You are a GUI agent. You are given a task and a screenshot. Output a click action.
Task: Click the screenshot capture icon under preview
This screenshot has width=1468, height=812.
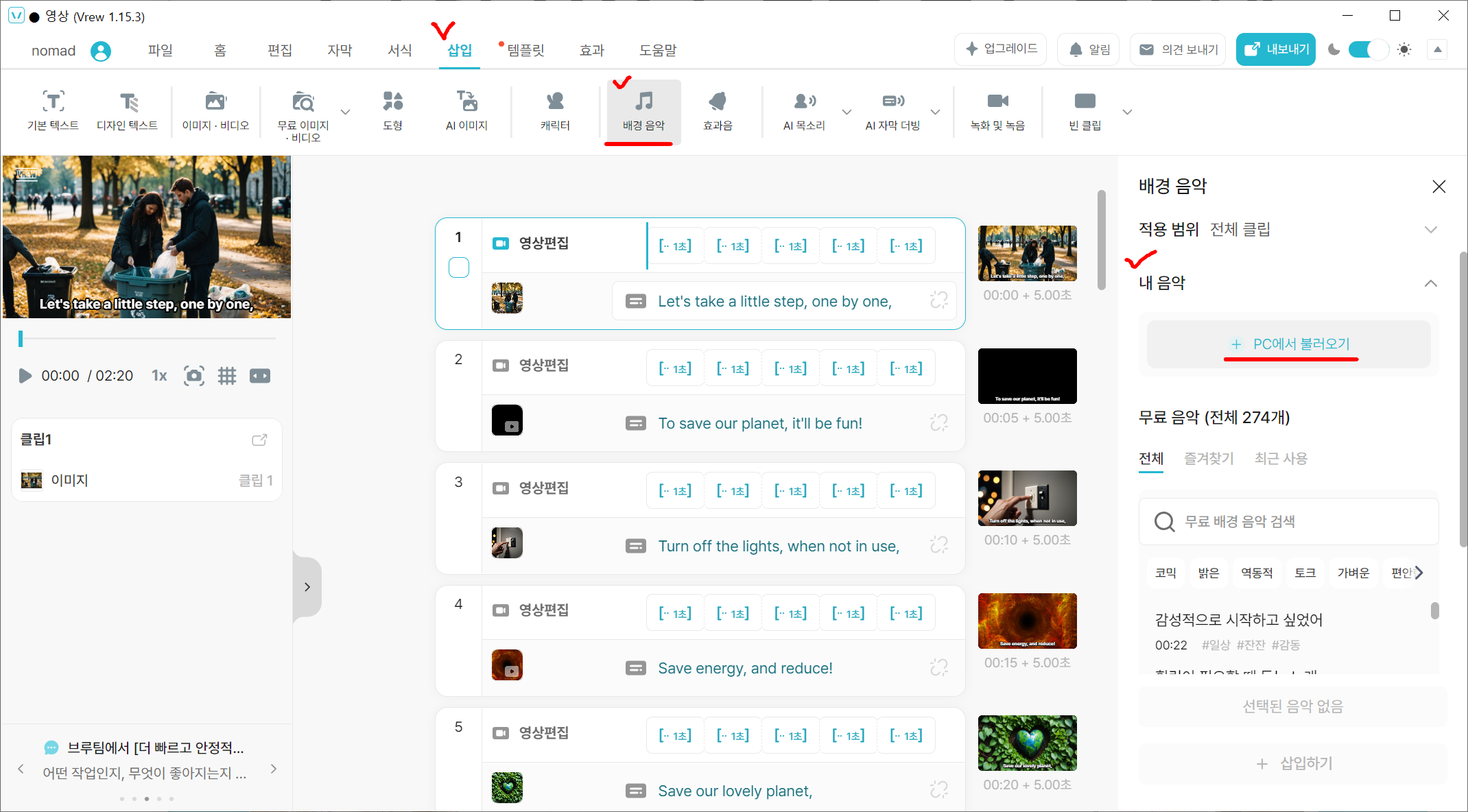[194, 376]
